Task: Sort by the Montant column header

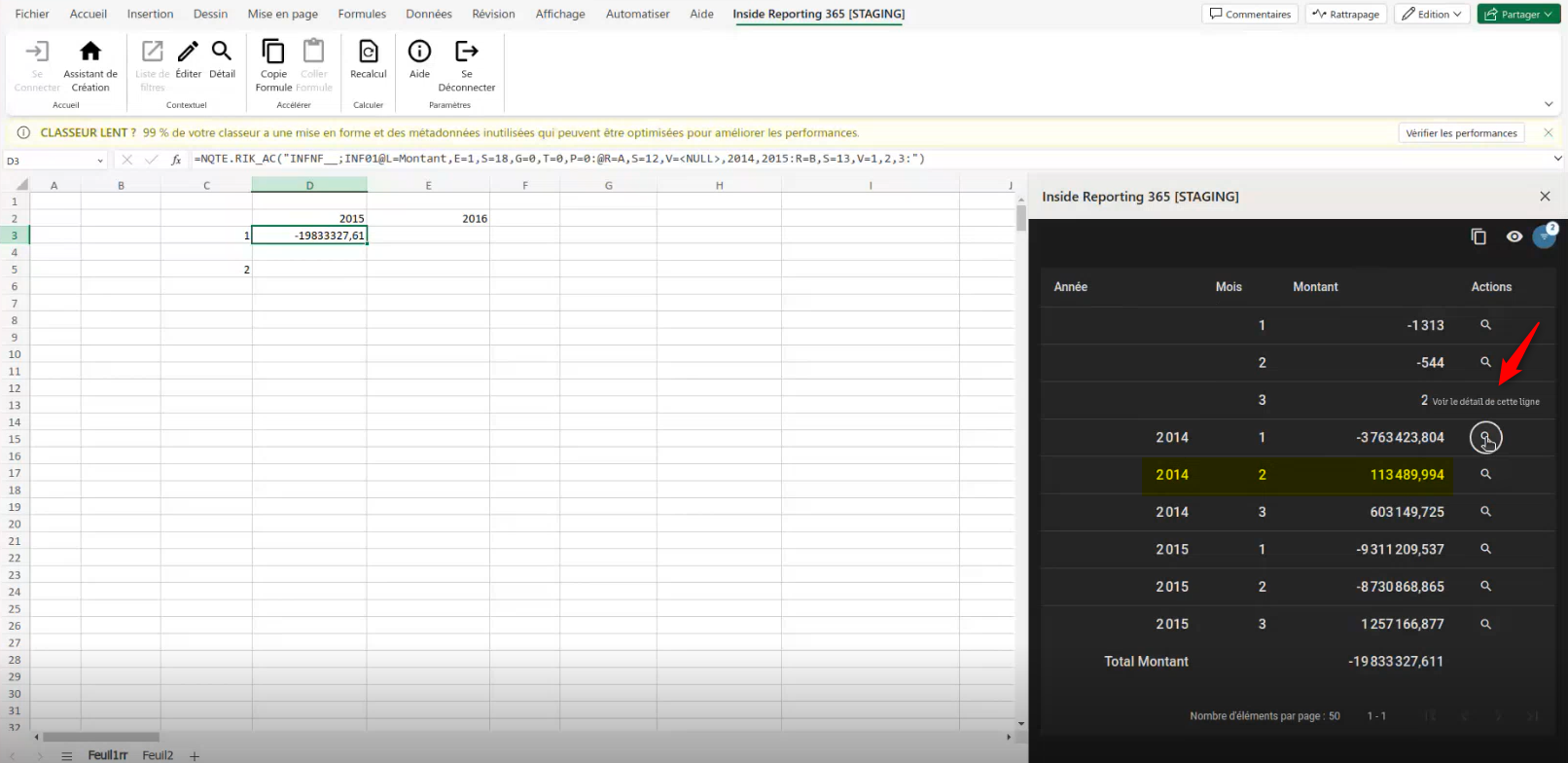Action: (x=1315, y=287)
